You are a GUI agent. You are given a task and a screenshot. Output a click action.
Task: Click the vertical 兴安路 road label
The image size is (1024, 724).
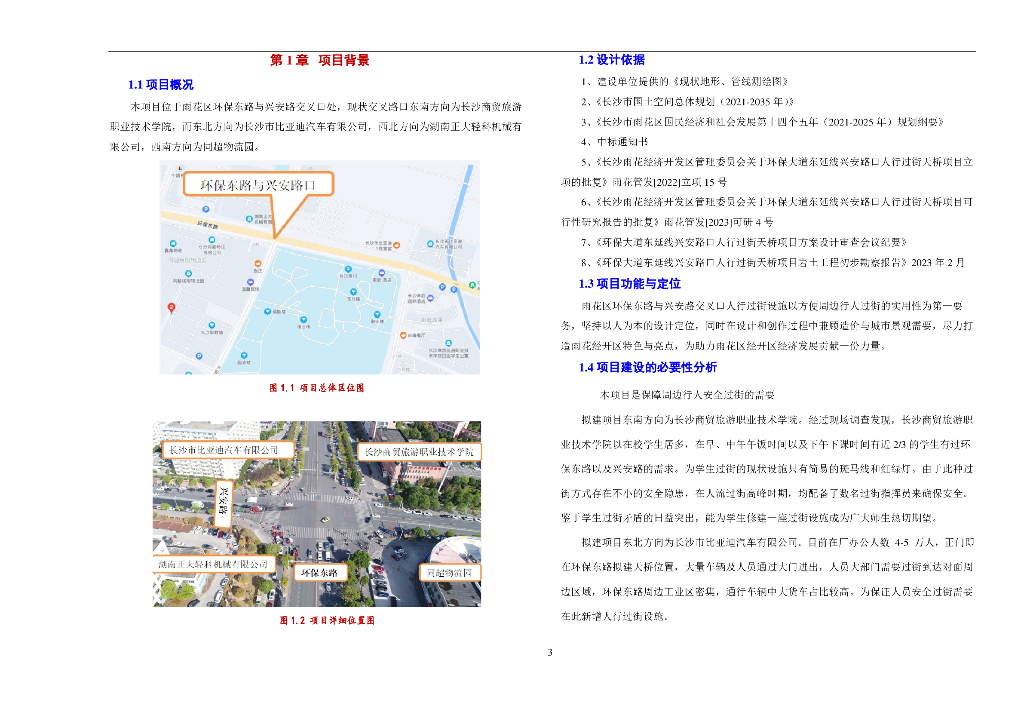tap(223, 502)
